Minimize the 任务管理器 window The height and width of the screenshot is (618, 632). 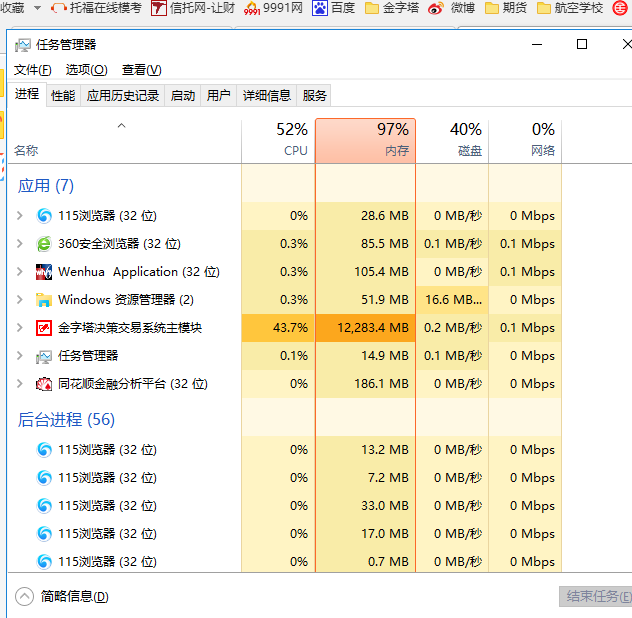click(537, 44)
